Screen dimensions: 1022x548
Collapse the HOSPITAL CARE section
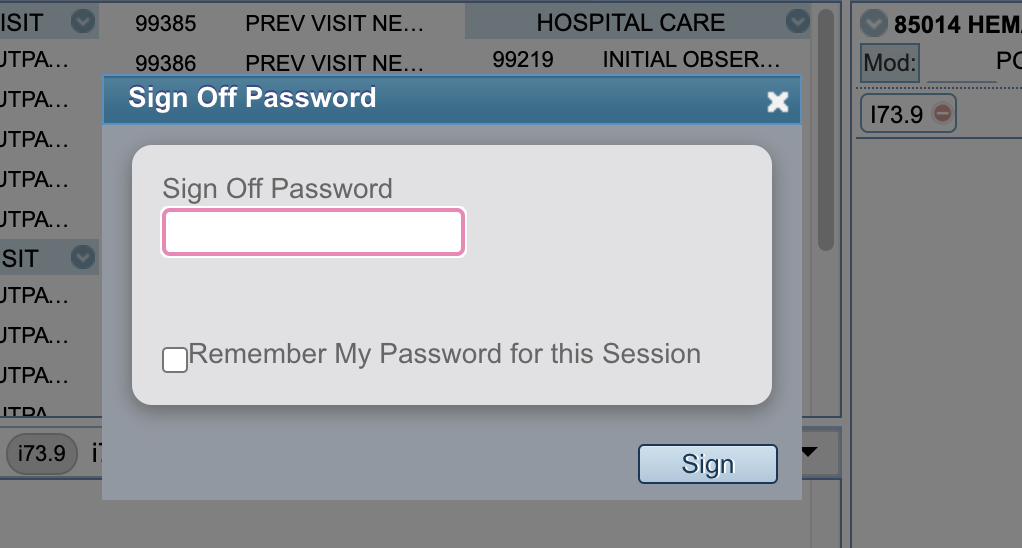pos(797,21)
